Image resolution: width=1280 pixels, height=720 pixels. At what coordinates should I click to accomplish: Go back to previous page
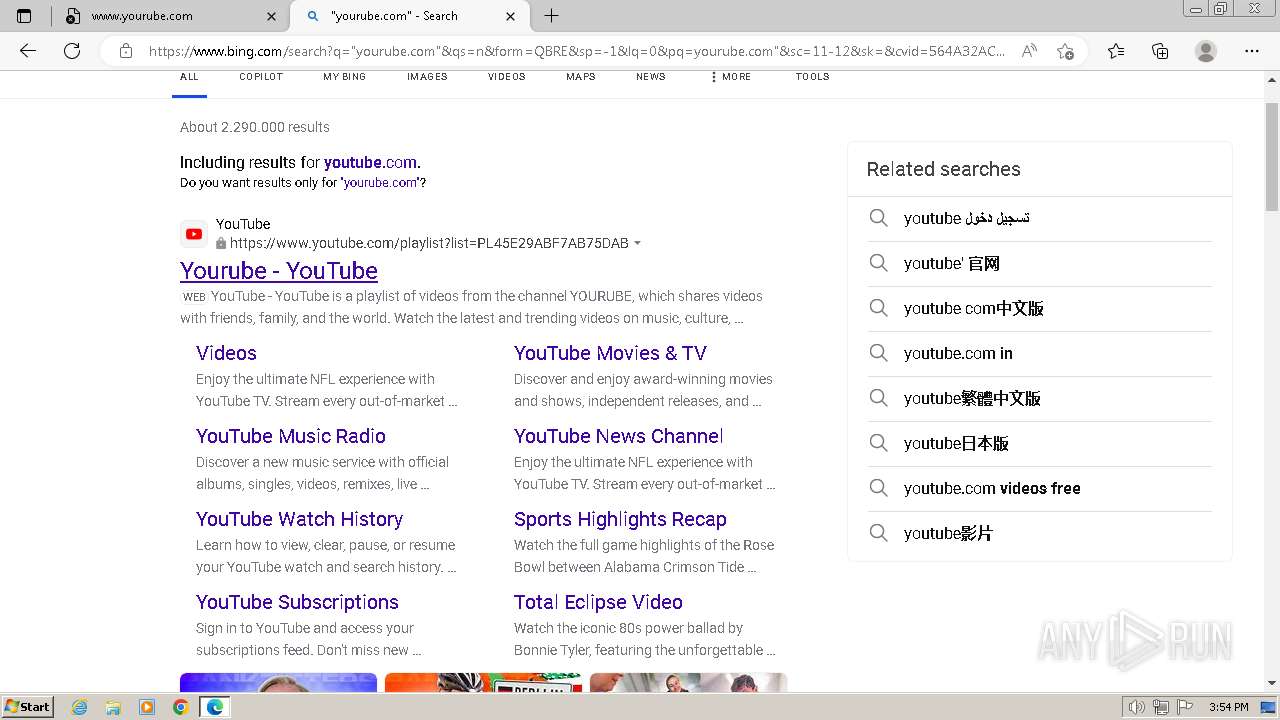pyautogui.click(x=28, y=51)
